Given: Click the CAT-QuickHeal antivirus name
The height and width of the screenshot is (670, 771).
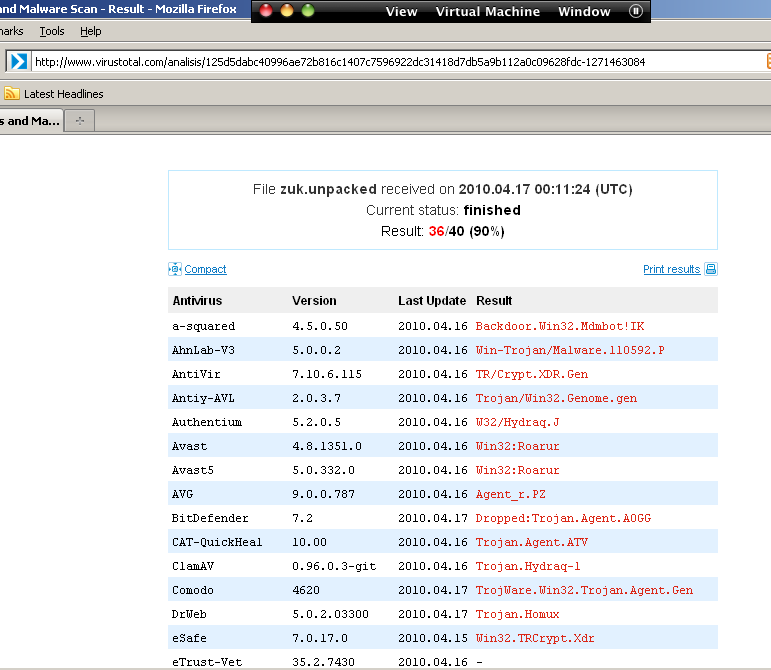Looking at the screenshot, I should [217, 542].
